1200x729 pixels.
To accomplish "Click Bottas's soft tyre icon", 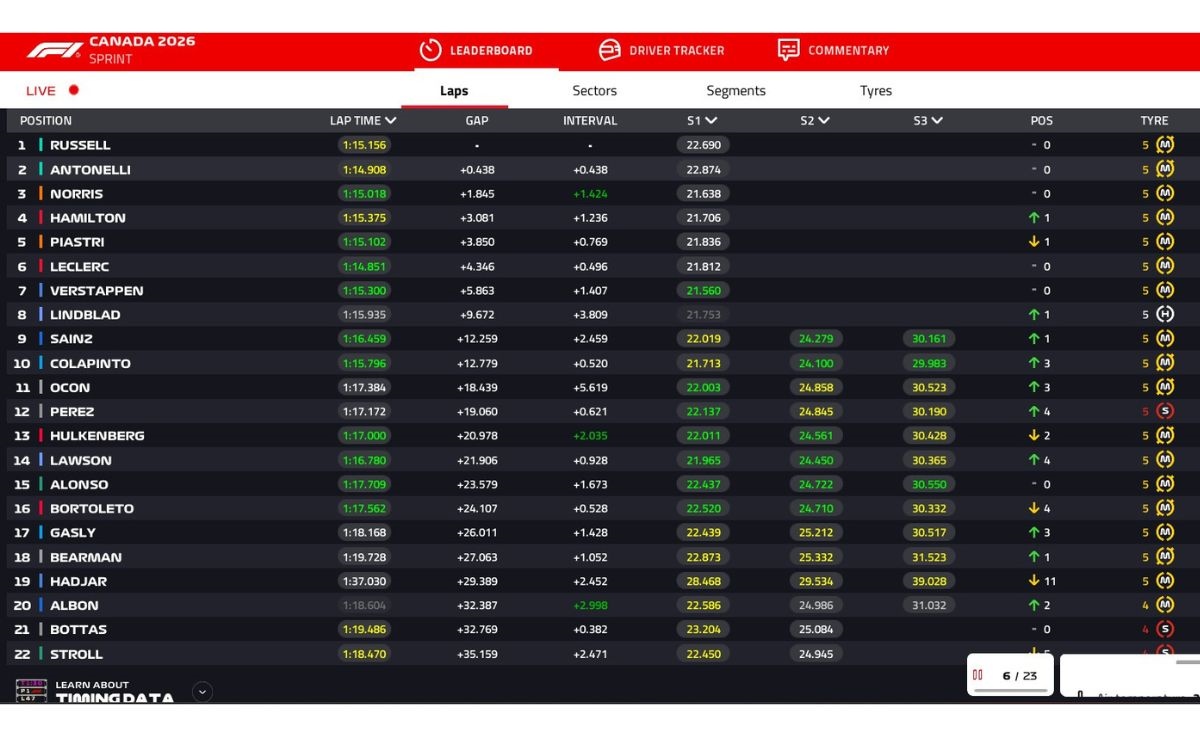I will [1165, 629].
